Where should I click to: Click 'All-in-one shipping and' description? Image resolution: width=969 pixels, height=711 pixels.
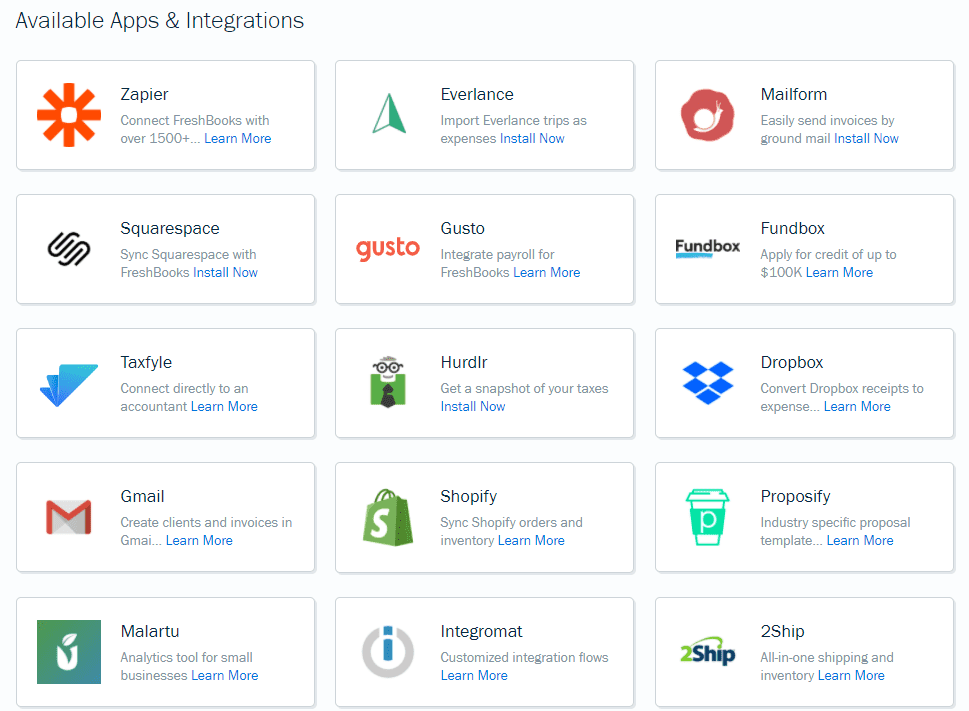tap(827, 657)
